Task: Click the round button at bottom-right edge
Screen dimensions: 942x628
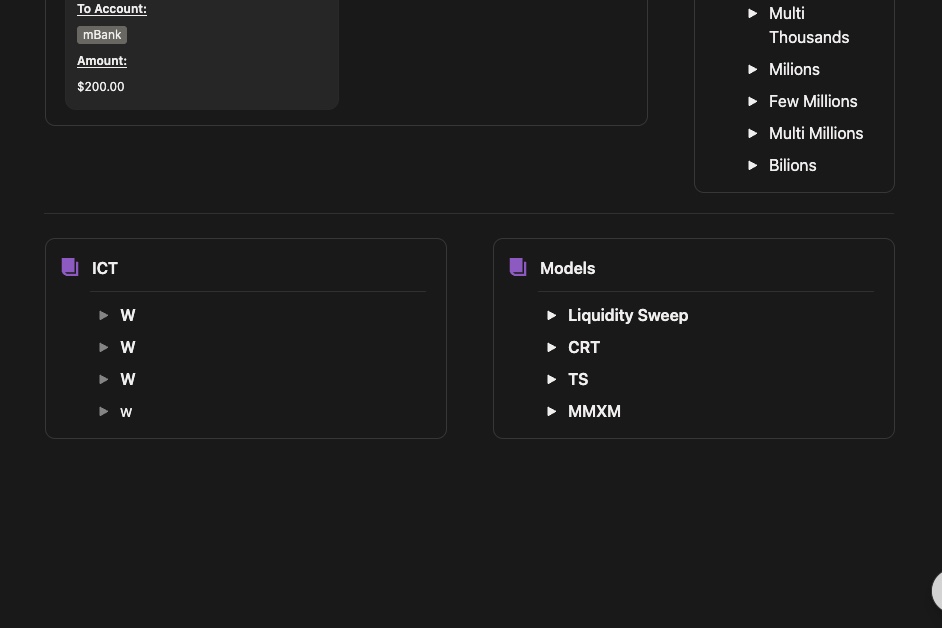Action: pos(937,590)
